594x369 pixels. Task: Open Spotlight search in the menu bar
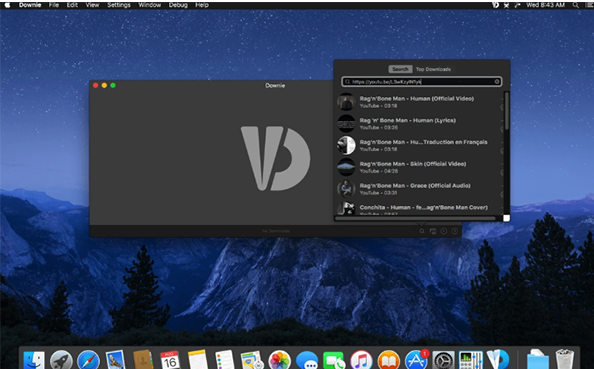pyautogui.click(x=575, y=5)
